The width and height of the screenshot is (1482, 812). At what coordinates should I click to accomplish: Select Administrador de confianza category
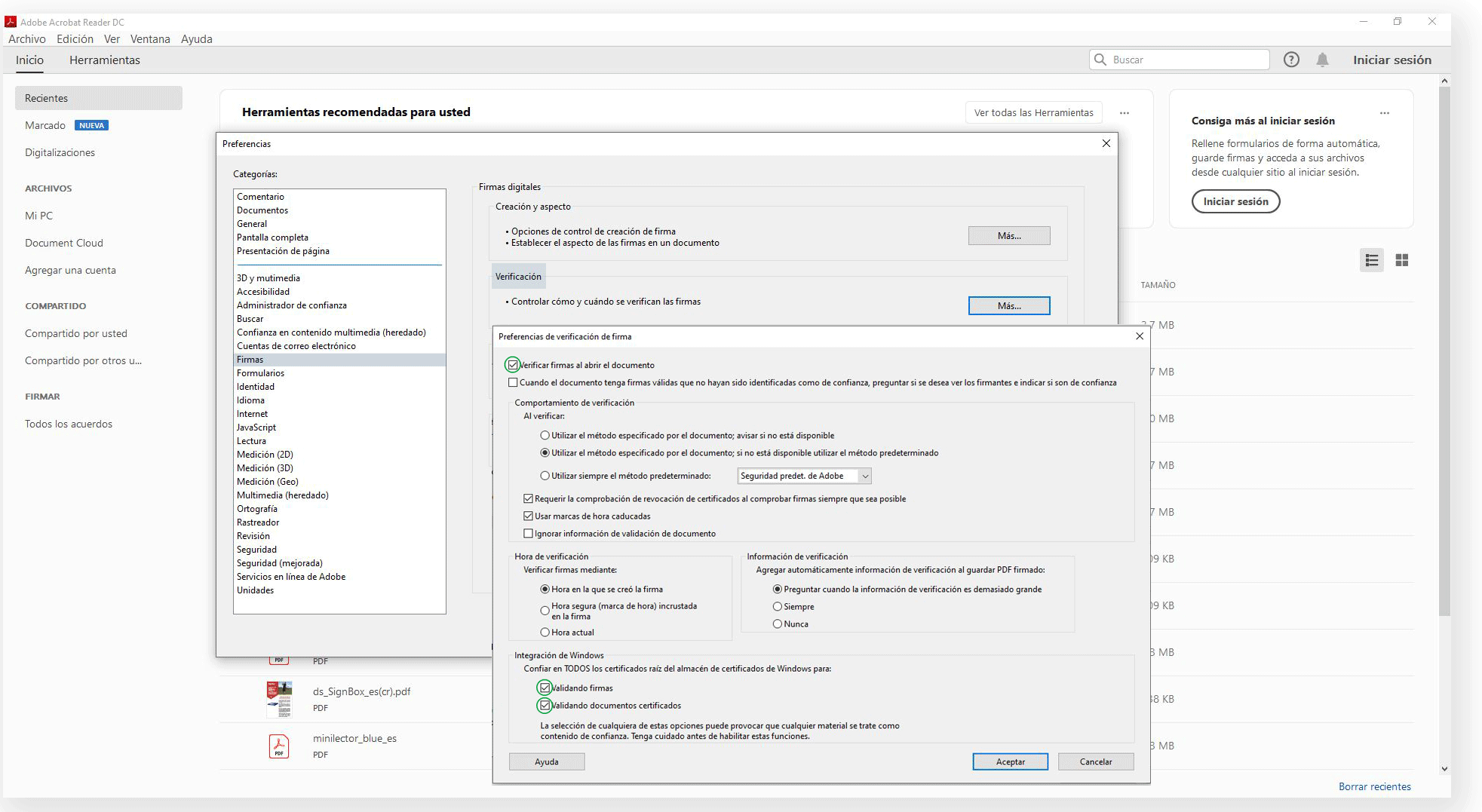pos(339,305)
